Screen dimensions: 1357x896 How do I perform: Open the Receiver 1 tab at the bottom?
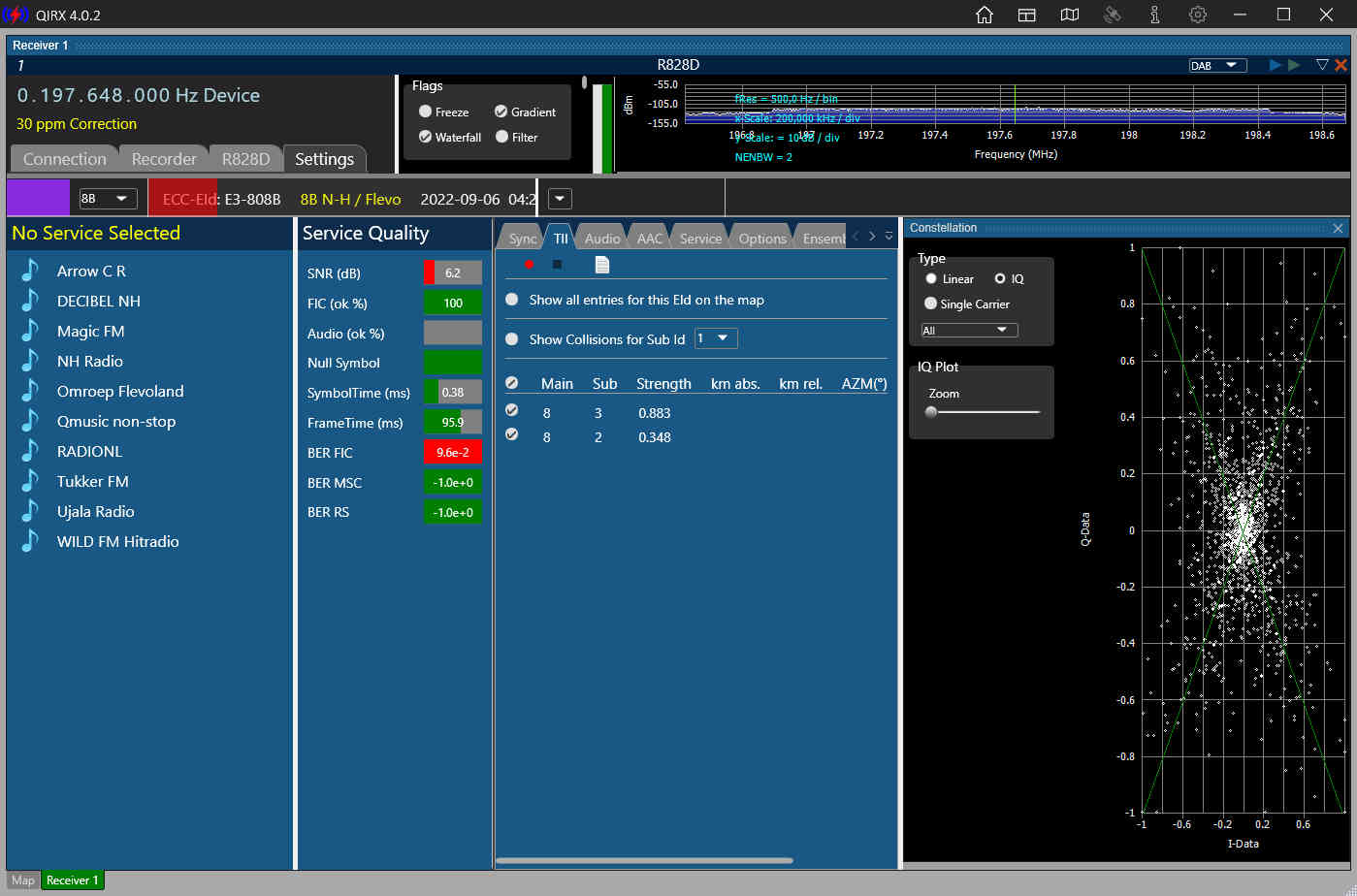point(73,880)
